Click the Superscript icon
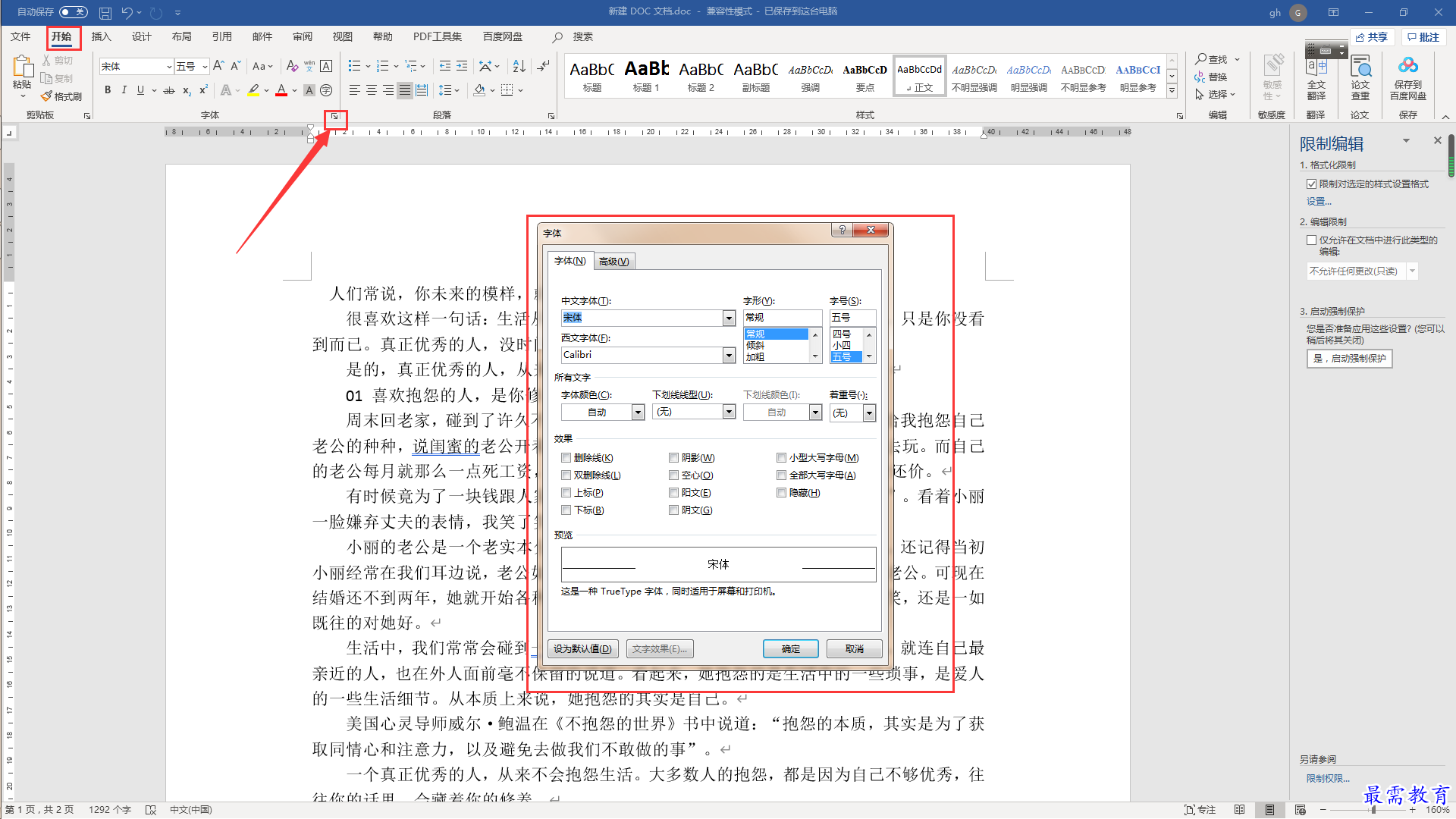The width and height of the screenshot is (1456, 819). click(x=203, y=90)
